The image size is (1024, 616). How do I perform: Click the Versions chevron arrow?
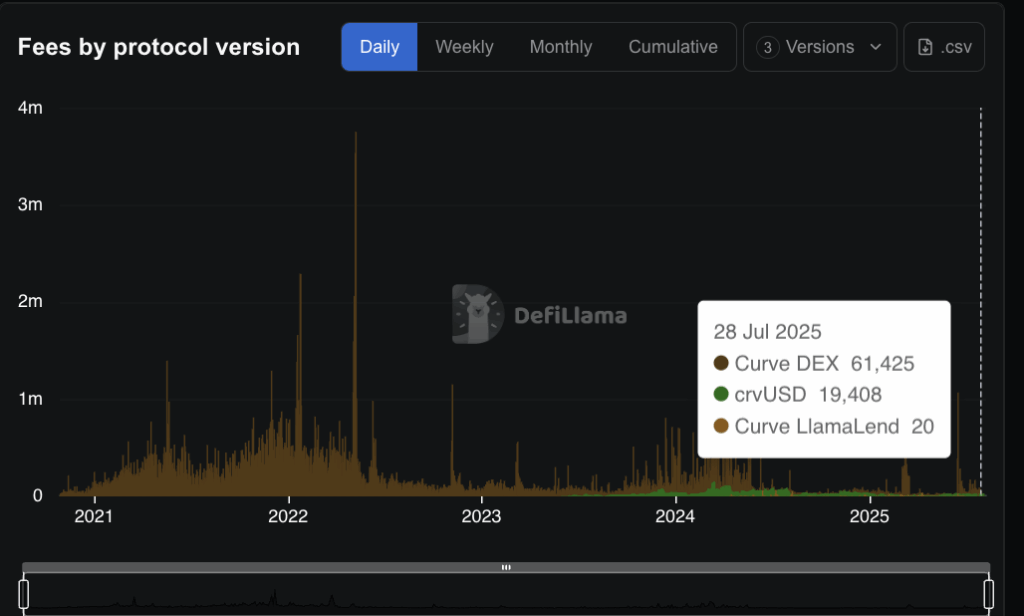[x=876, y=47]
